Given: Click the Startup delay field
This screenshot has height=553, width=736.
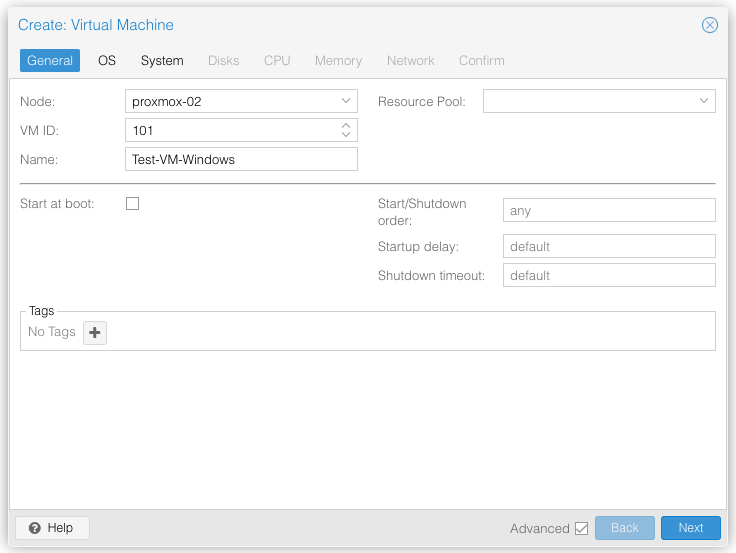Looking at the screenshot, I should tap(609, 246).
